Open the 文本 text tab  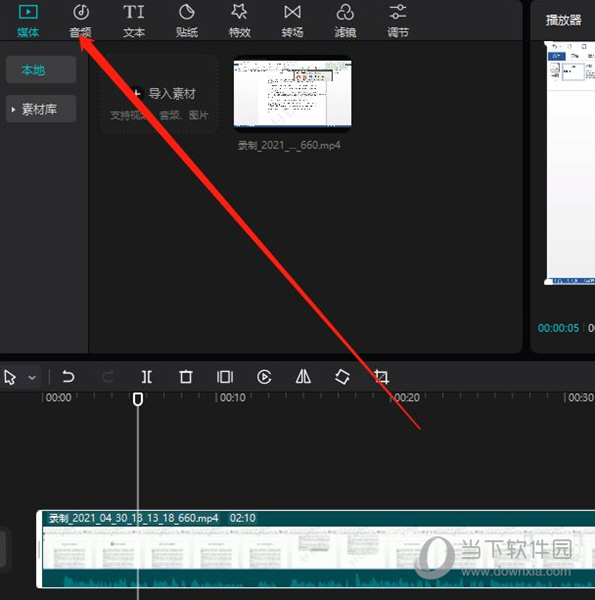click(134, 21)
